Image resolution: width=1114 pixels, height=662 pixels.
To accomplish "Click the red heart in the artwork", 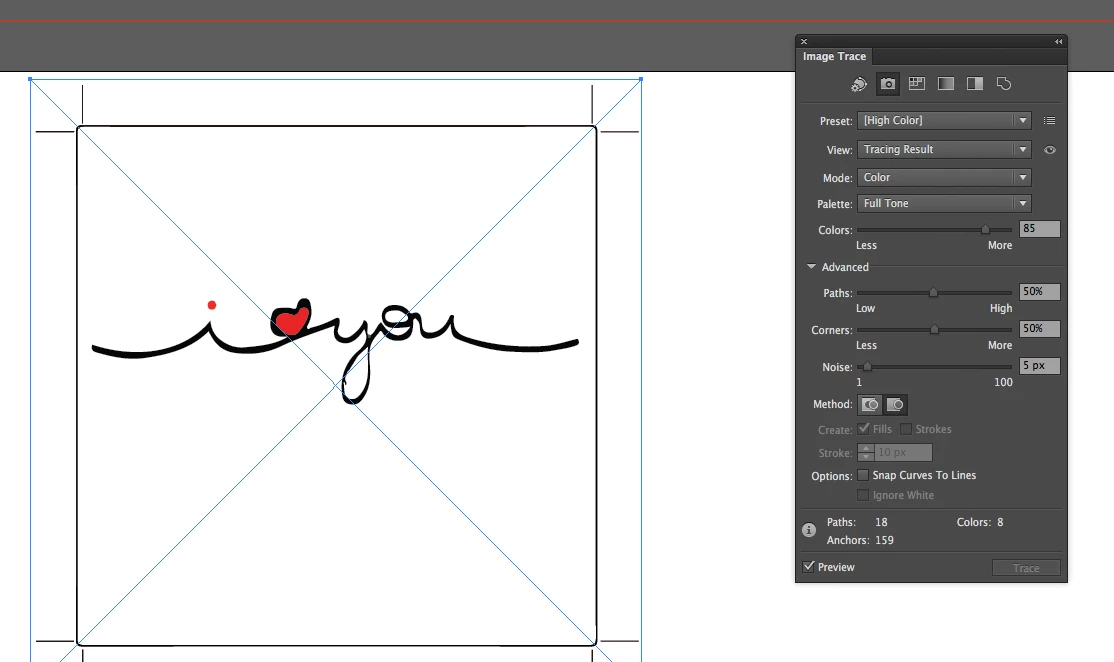I will [x=292, y=321].
